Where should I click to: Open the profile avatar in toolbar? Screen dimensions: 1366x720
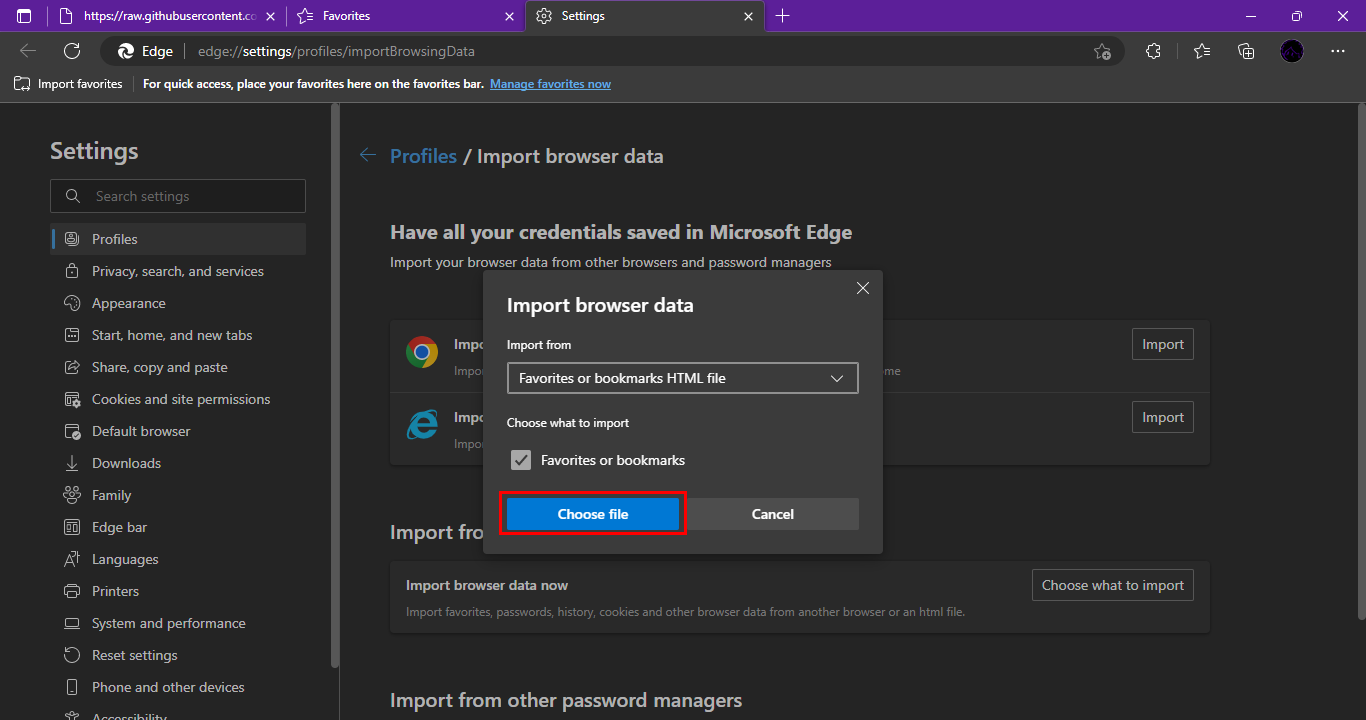pyautogui.click(x=1291, y=51)
